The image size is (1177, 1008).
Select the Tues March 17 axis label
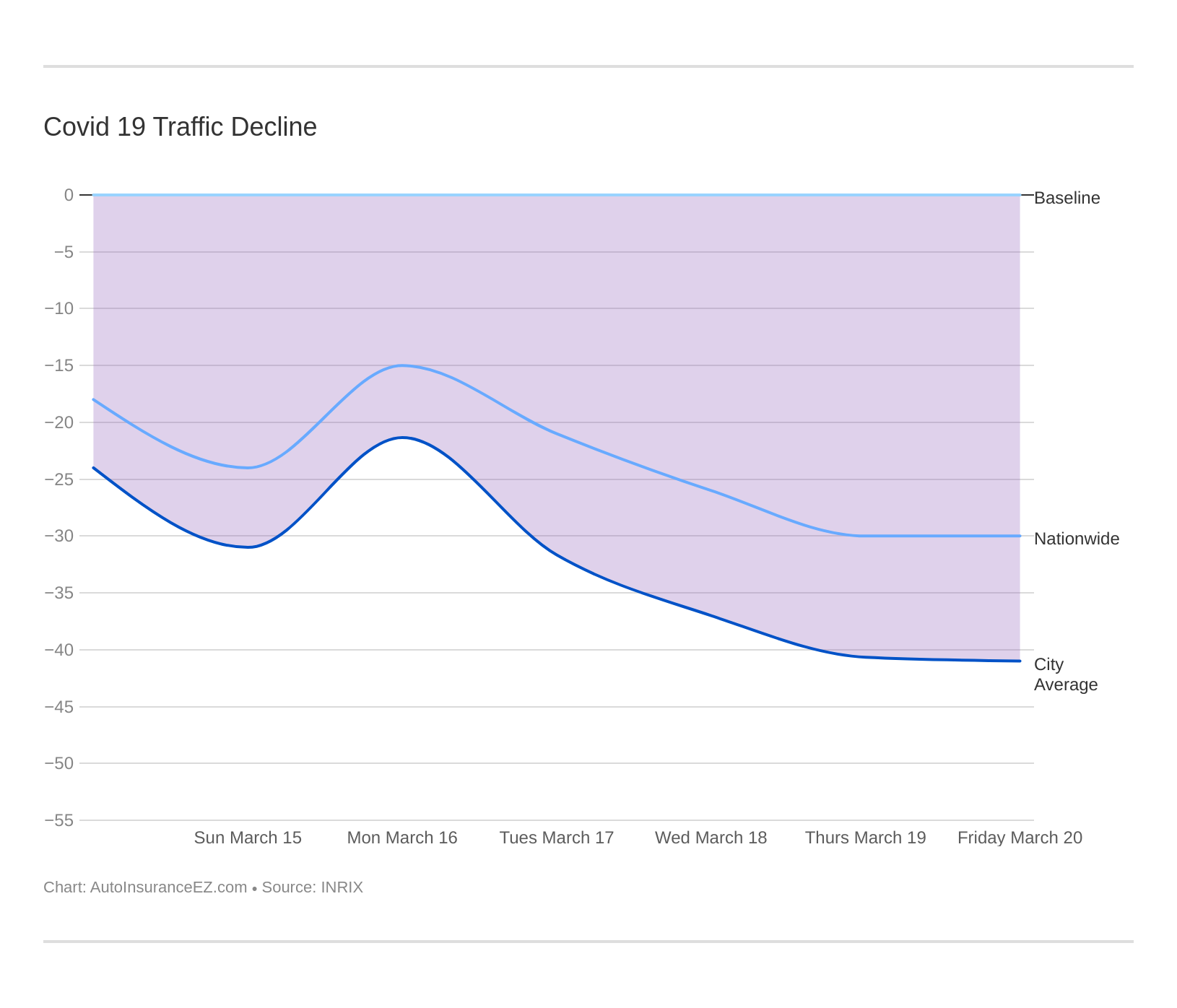[556, 838]
